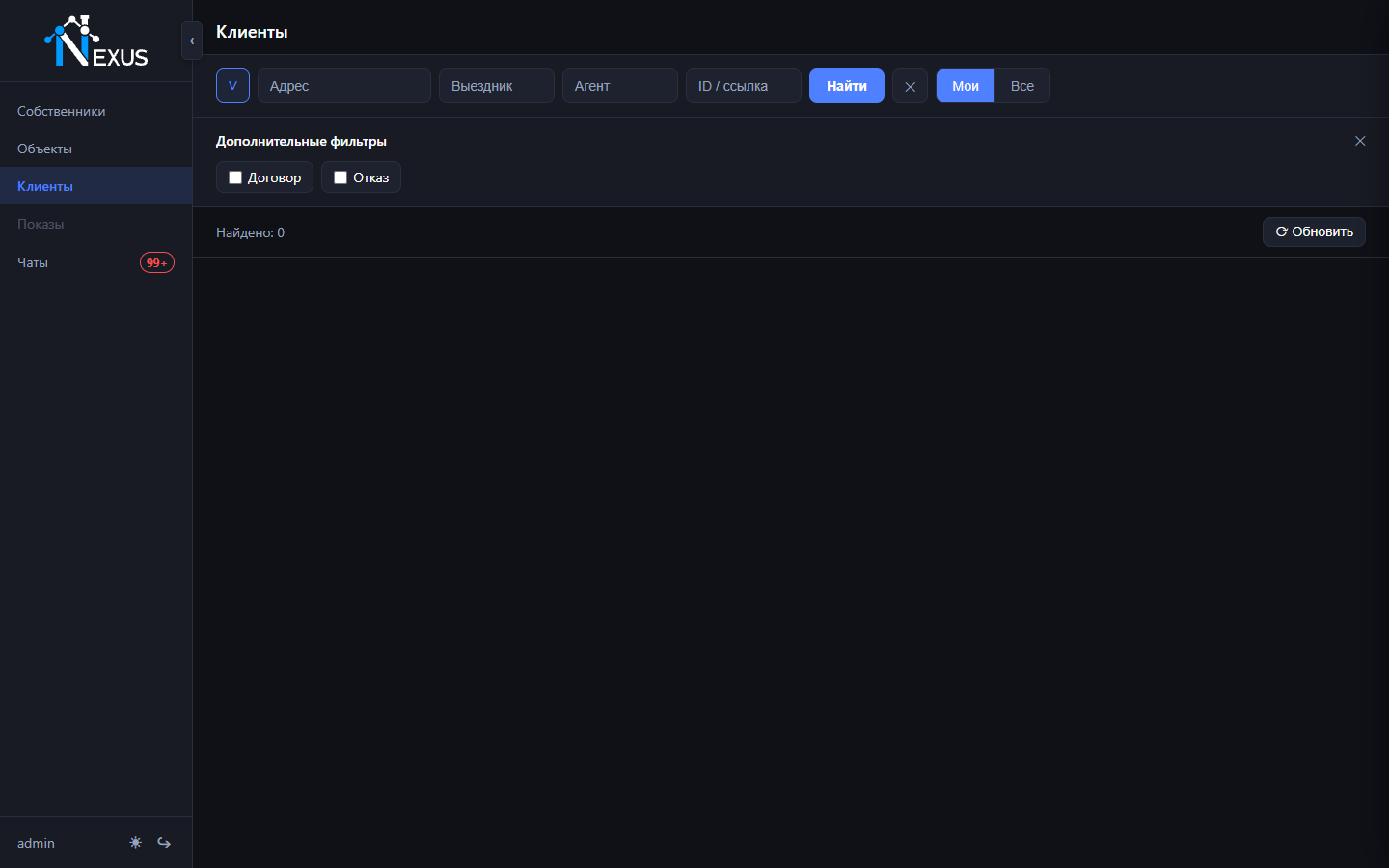1389x868 pixels.
Task: Clear search fields with the X button
Action: [910, 86]
